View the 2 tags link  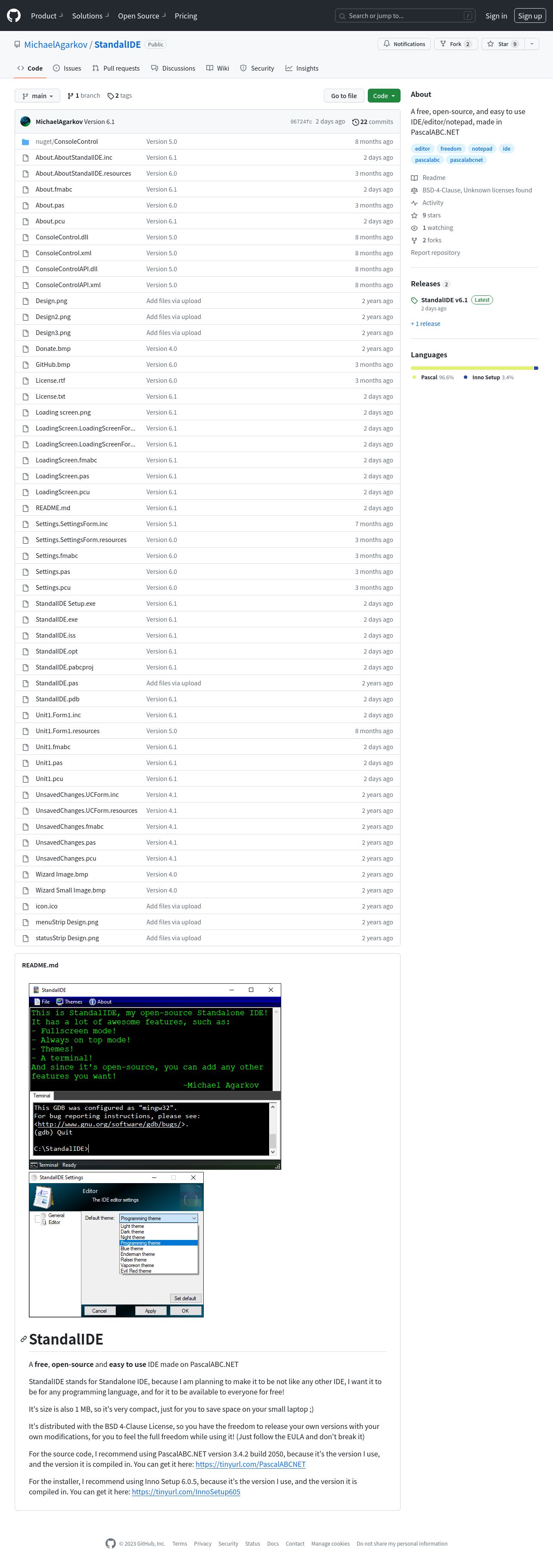[x=119, y=96]
